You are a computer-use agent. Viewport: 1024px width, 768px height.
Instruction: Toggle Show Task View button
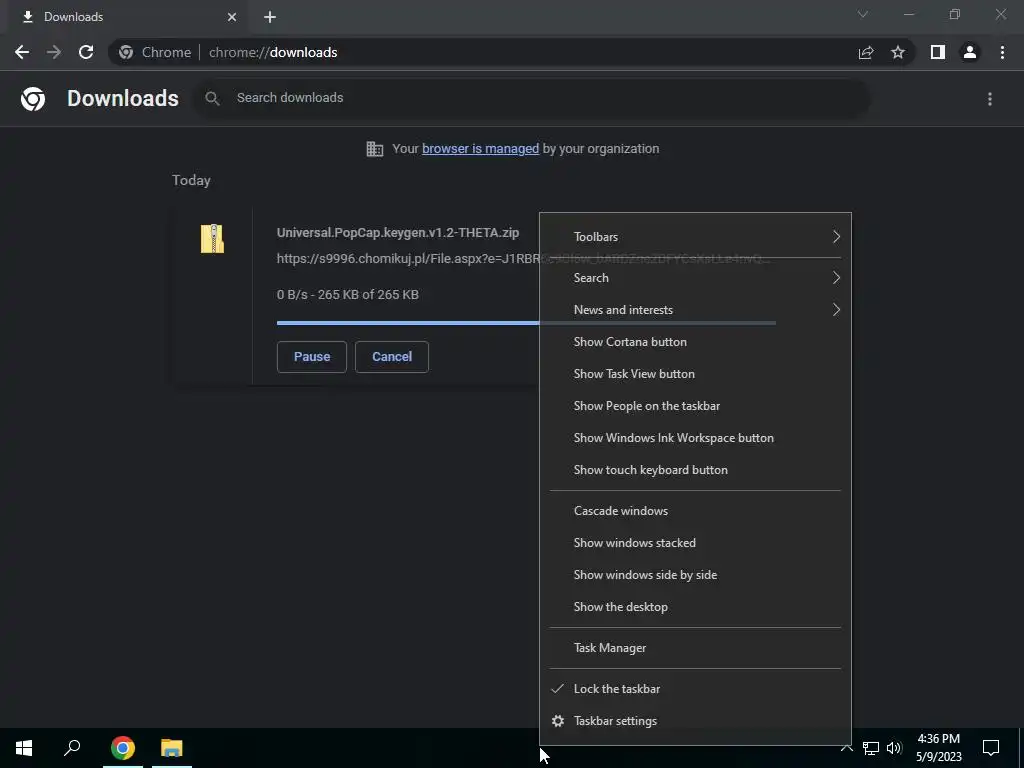tap(696, 374)
